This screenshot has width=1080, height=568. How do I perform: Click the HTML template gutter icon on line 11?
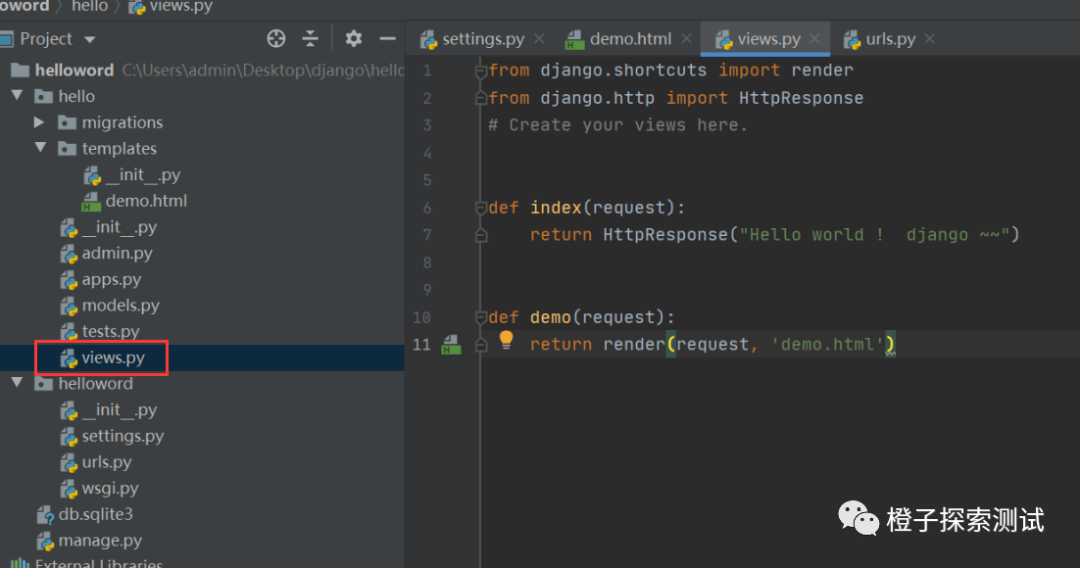(x=451, y=344)
